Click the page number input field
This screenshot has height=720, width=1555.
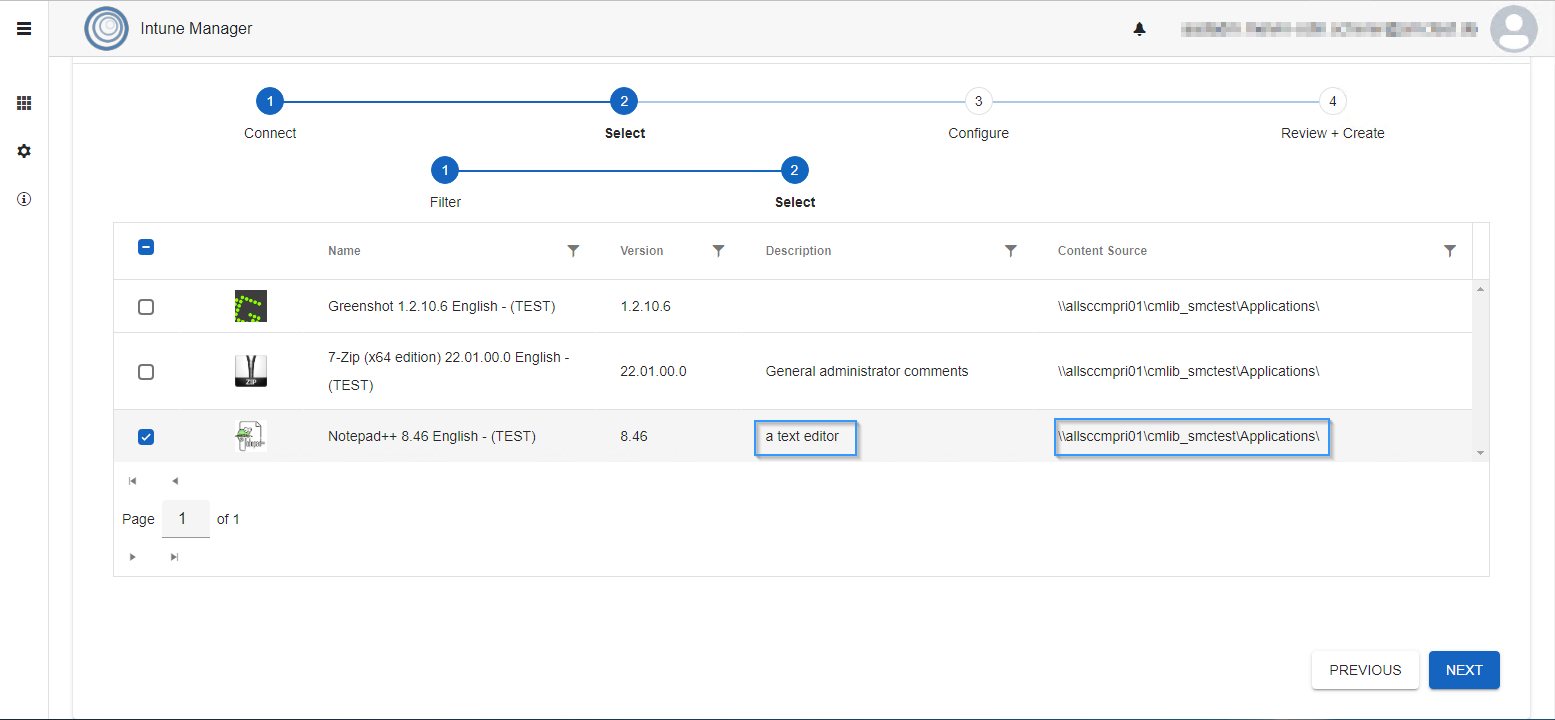pos(185,519)
